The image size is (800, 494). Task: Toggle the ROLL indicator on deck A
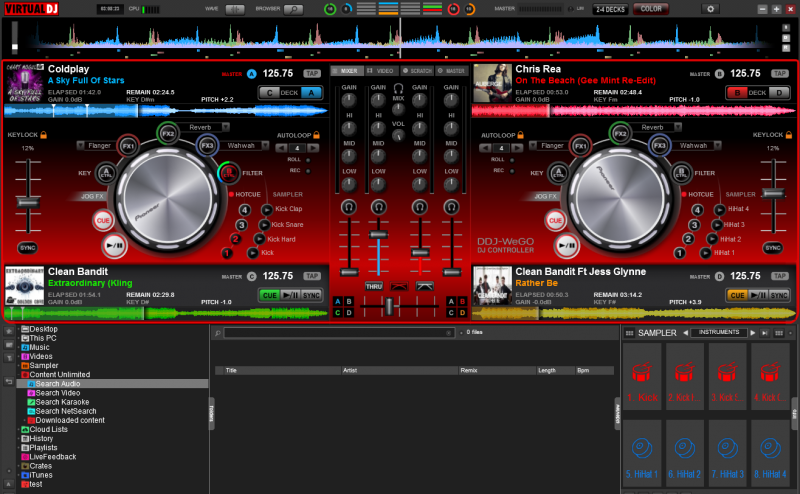click(308, 160)
